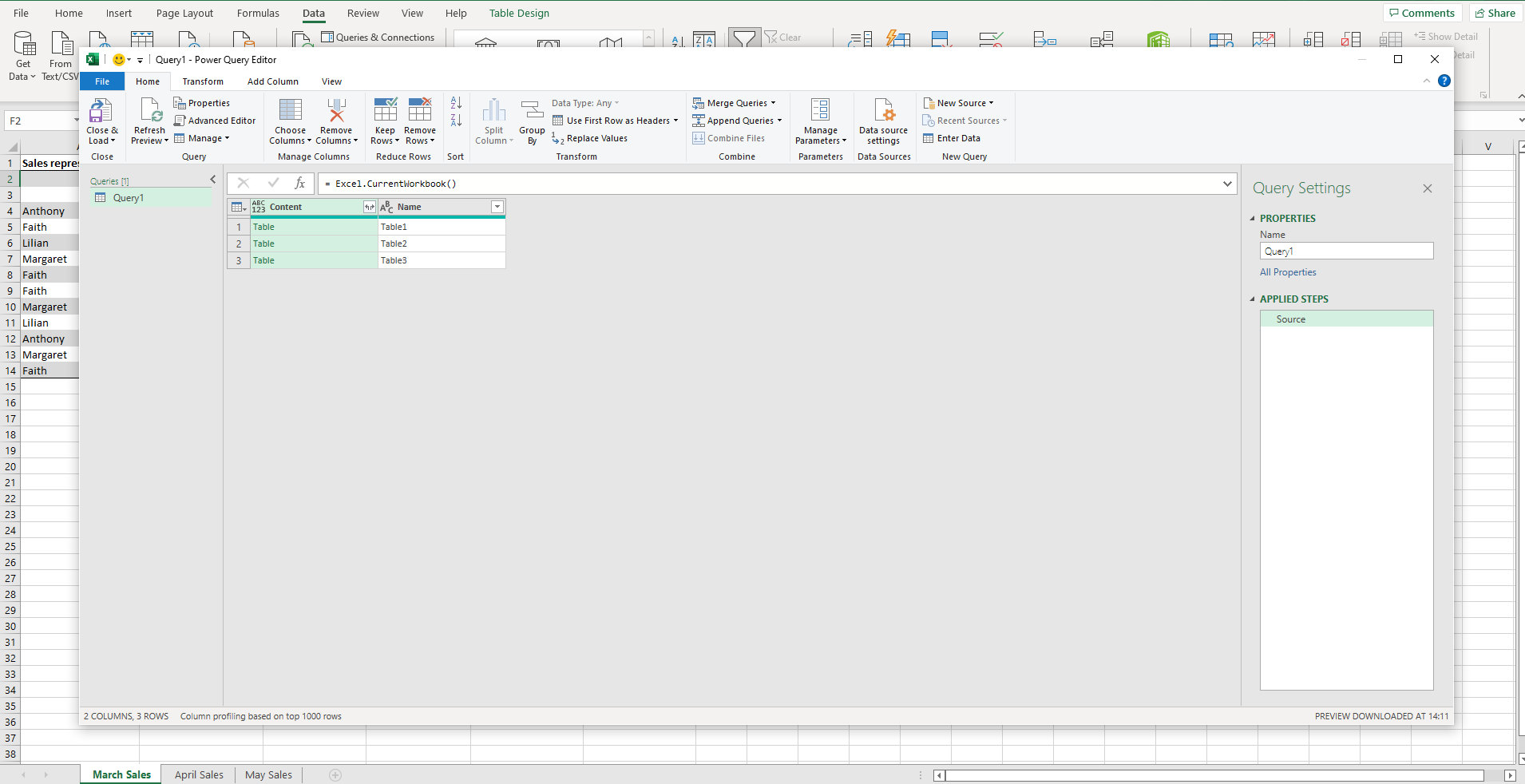Click Enter Data to create a new query
The width and height of the screenshot is (1525, 784).
953,137
